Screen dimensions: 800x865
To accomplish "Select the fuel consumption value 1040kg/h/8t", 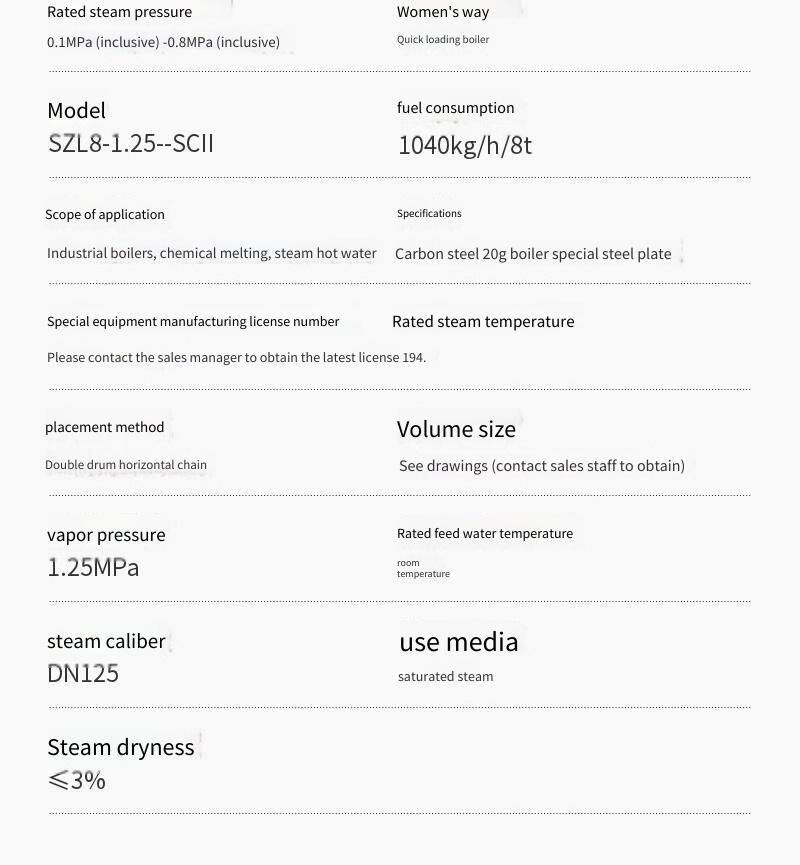I will tap(465, 145).
